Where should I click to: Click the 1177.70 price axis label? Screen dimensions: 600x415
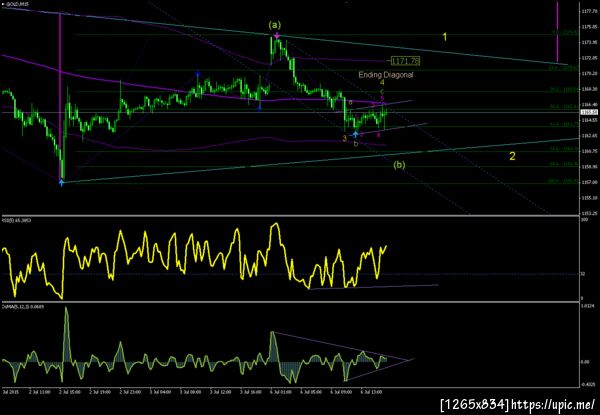point(588,11)
